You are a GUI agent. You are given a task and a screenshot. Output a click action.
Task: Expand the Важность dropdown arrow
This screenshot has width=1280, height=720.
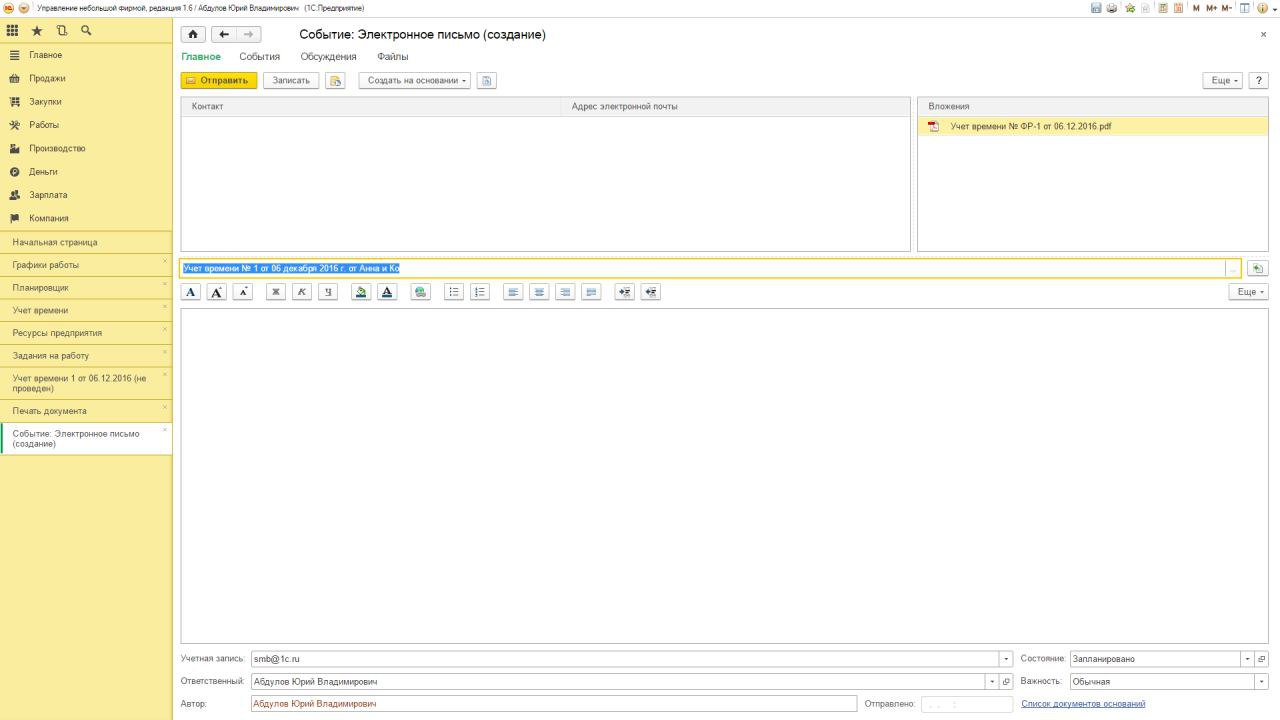point(1261,682)
